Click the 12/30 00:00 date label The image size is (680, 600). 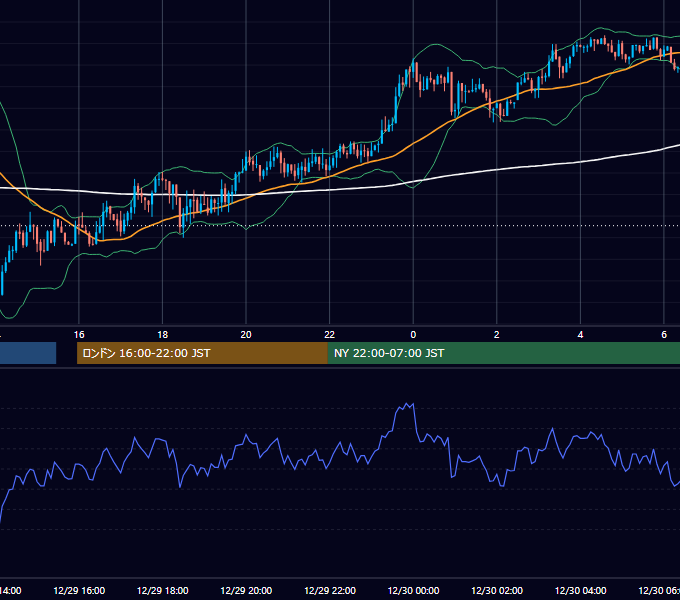pos(413,590)
